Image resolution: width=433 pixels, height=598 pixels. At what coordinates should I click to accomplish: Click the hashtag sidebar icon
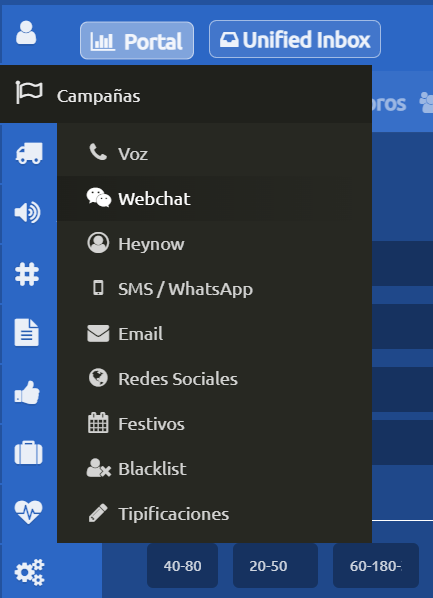tap(27, 274)
